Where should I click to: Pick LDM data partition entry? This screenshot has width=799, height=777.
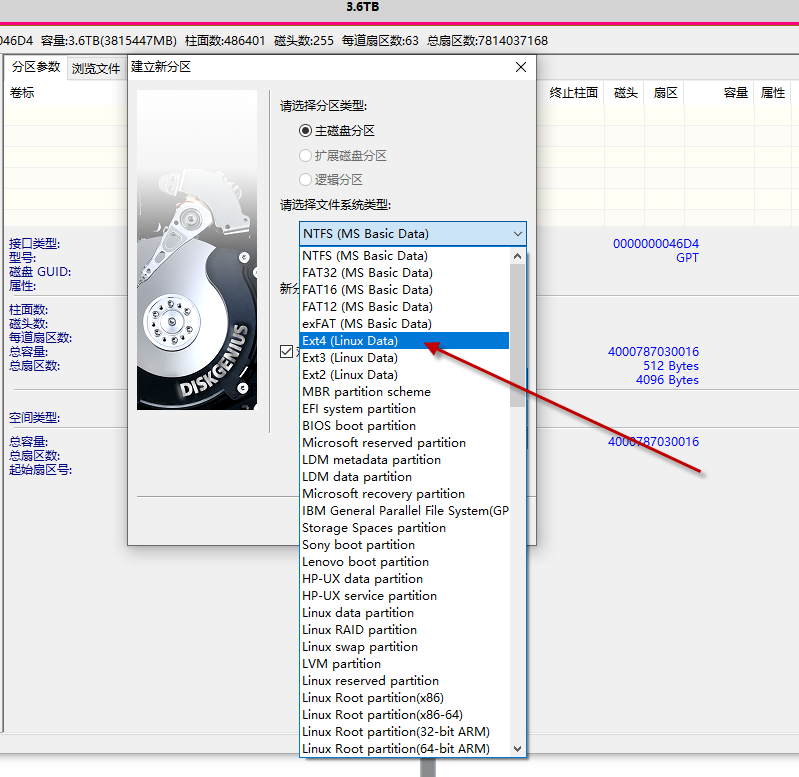[405, 476]
